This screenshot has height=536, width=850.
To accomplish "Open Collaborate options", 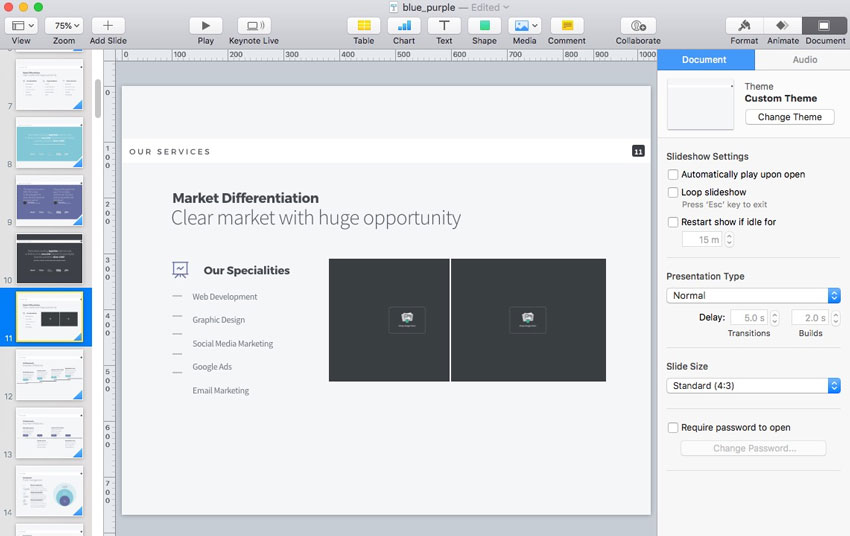I will (638, 25).
